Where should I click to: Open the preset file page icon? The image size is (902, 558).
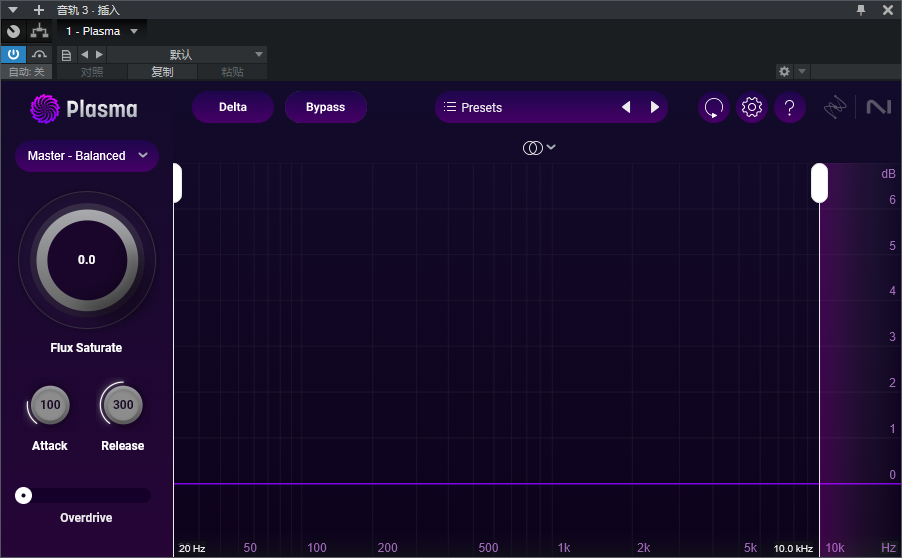click(66, 55)
